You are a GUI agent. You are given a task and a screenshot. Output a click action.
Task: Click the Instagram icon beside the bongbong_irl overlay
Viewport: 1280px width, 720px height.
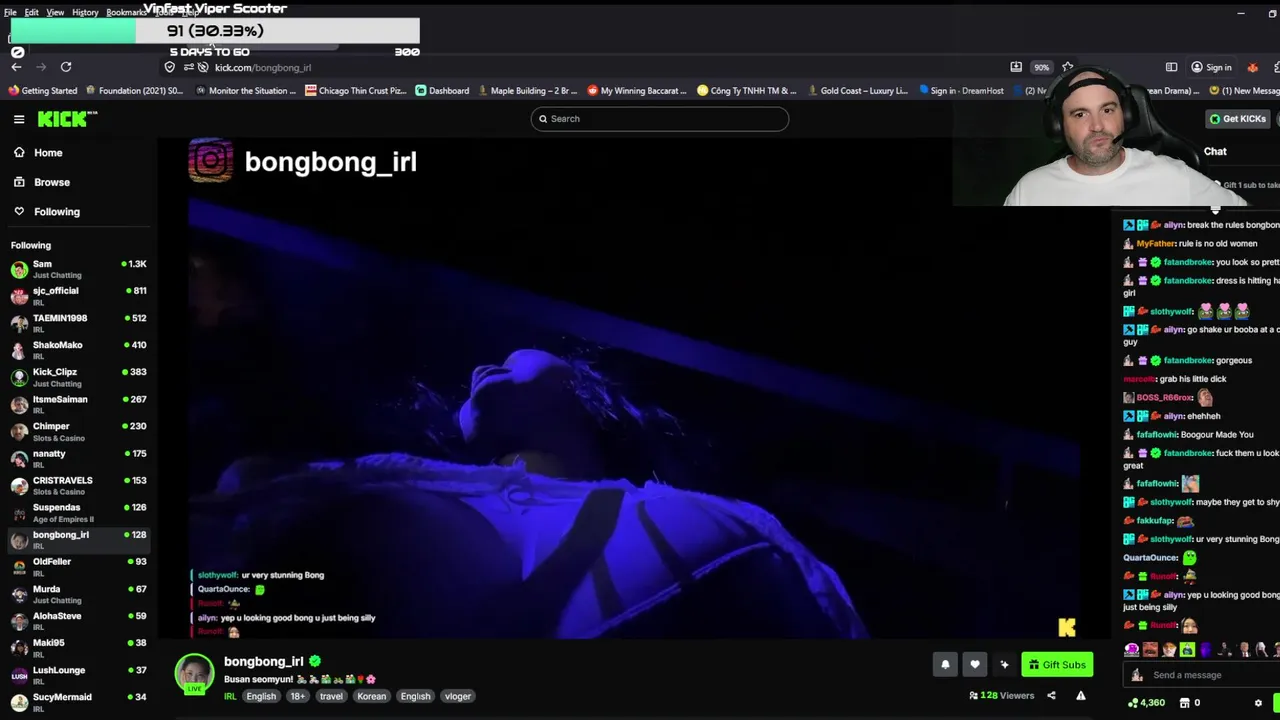pos(211,161)
